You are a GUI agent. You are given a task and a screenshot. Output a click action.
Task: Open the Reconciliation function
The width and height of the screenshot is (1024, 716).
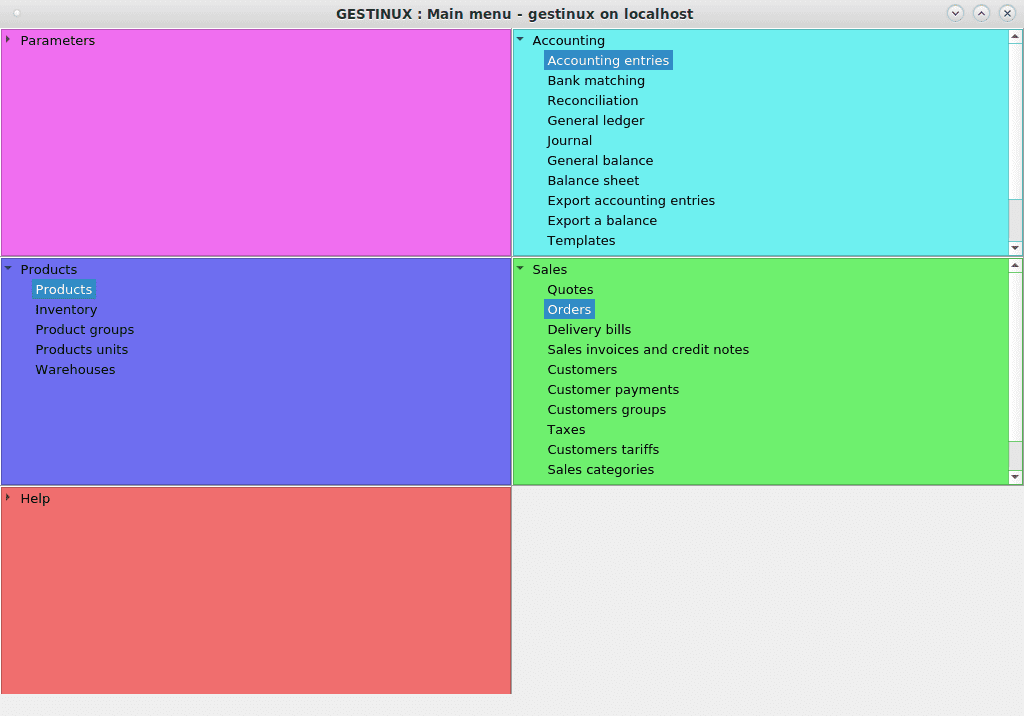tap(592, 100)
